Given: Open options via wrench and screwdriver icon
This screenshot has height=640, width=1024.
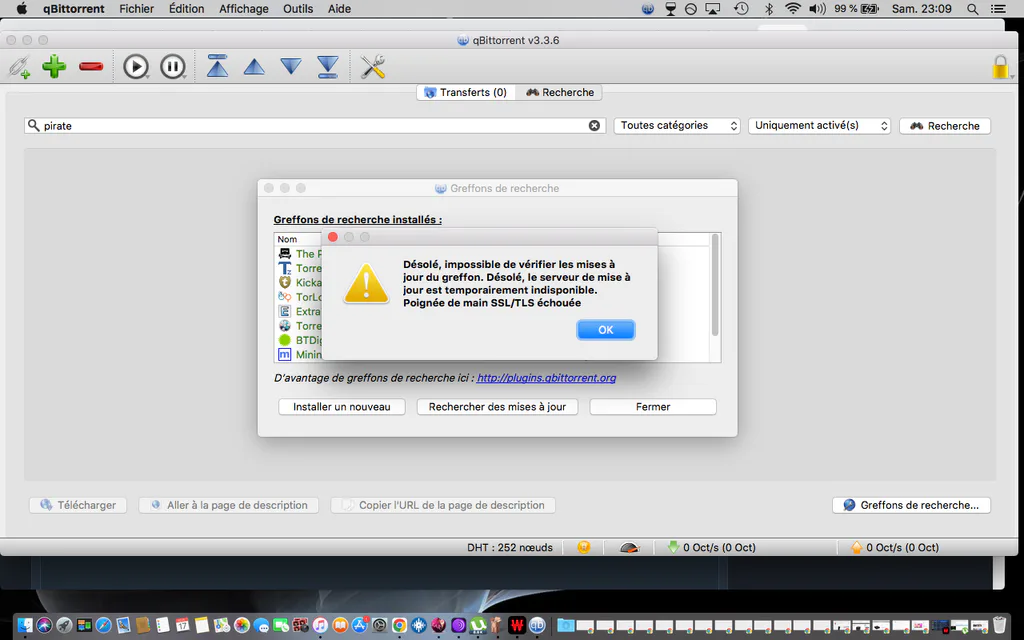Looking at the screenshot, I should coord(373,67).
